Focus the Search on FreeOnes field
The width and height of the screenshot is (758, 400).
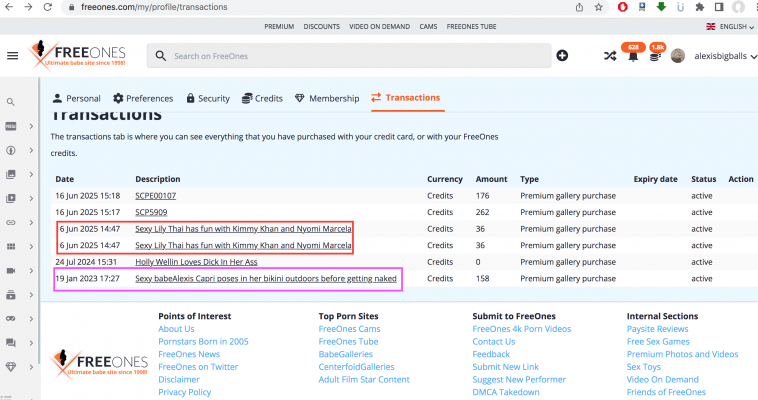pos(349,56)
